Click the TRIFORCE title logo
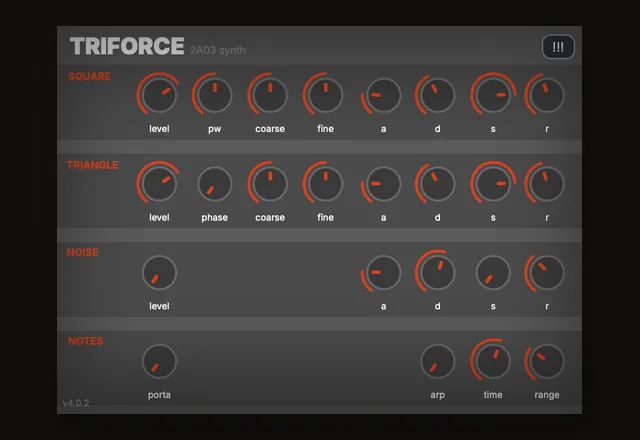Image resolution: width=640 pixels, height=440 pixels. point(127,46)
